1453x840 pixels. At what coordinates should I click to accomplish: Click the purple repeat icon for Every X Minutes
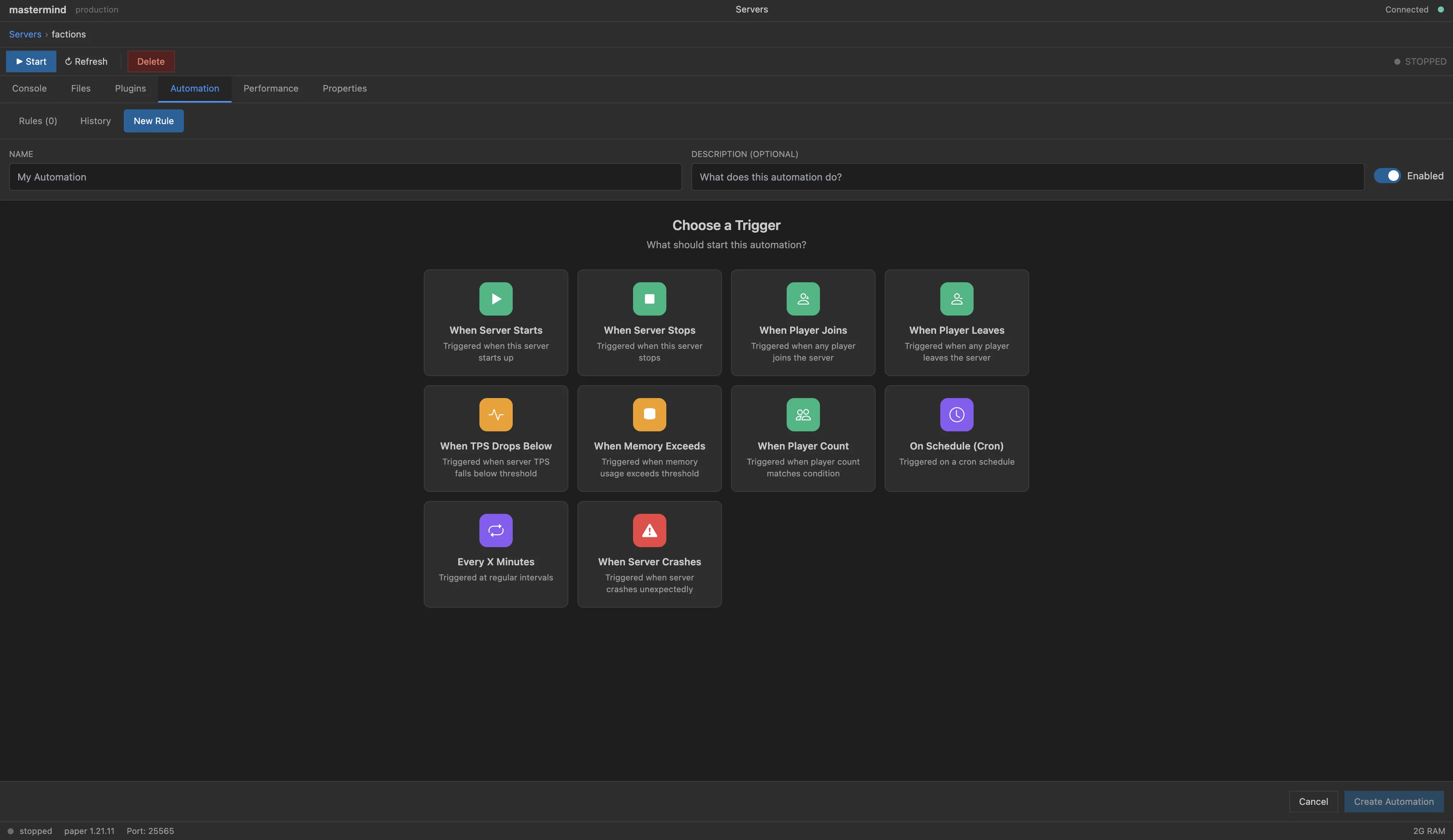(496, 530)
